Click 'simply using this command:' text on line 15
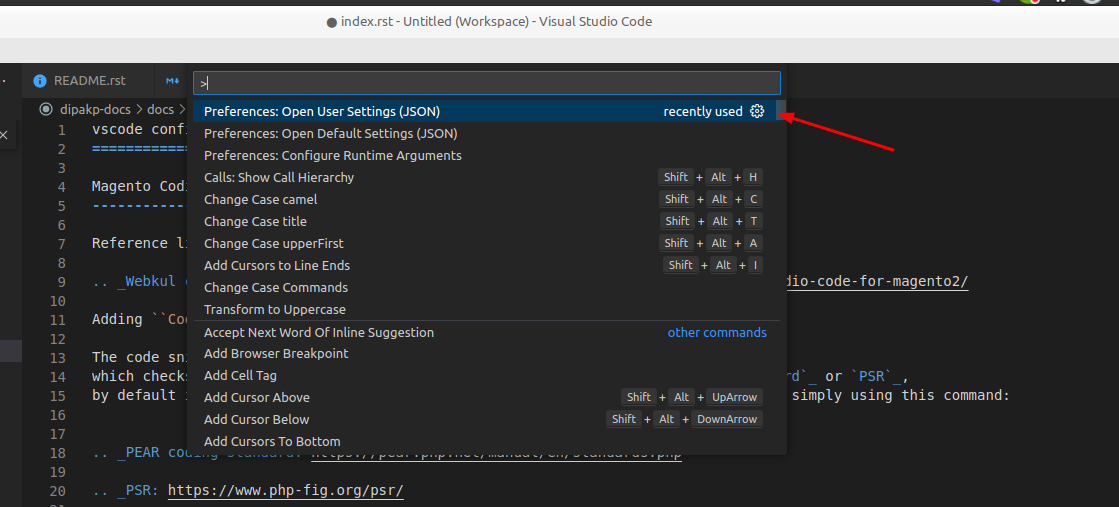 [x=901, y=396]
